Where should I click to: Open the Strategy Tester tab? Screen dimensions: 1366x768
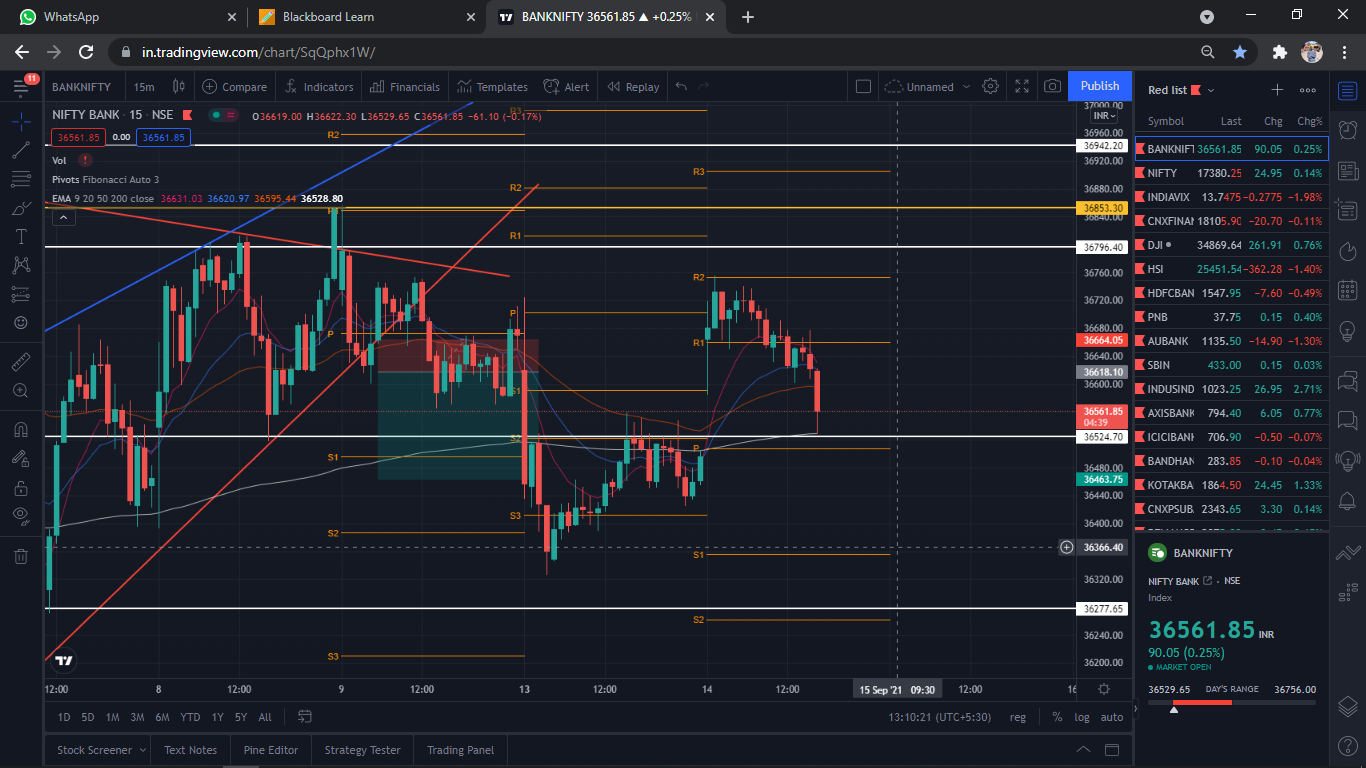click(362, 750)
